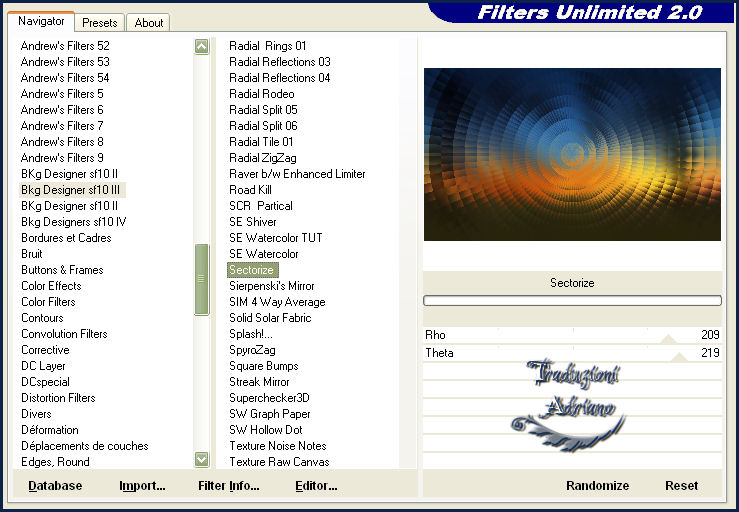The width and height of the screenshot is (739, 512).
Task: Select Distortion Filters category
Action: click(x=58, y=398)
